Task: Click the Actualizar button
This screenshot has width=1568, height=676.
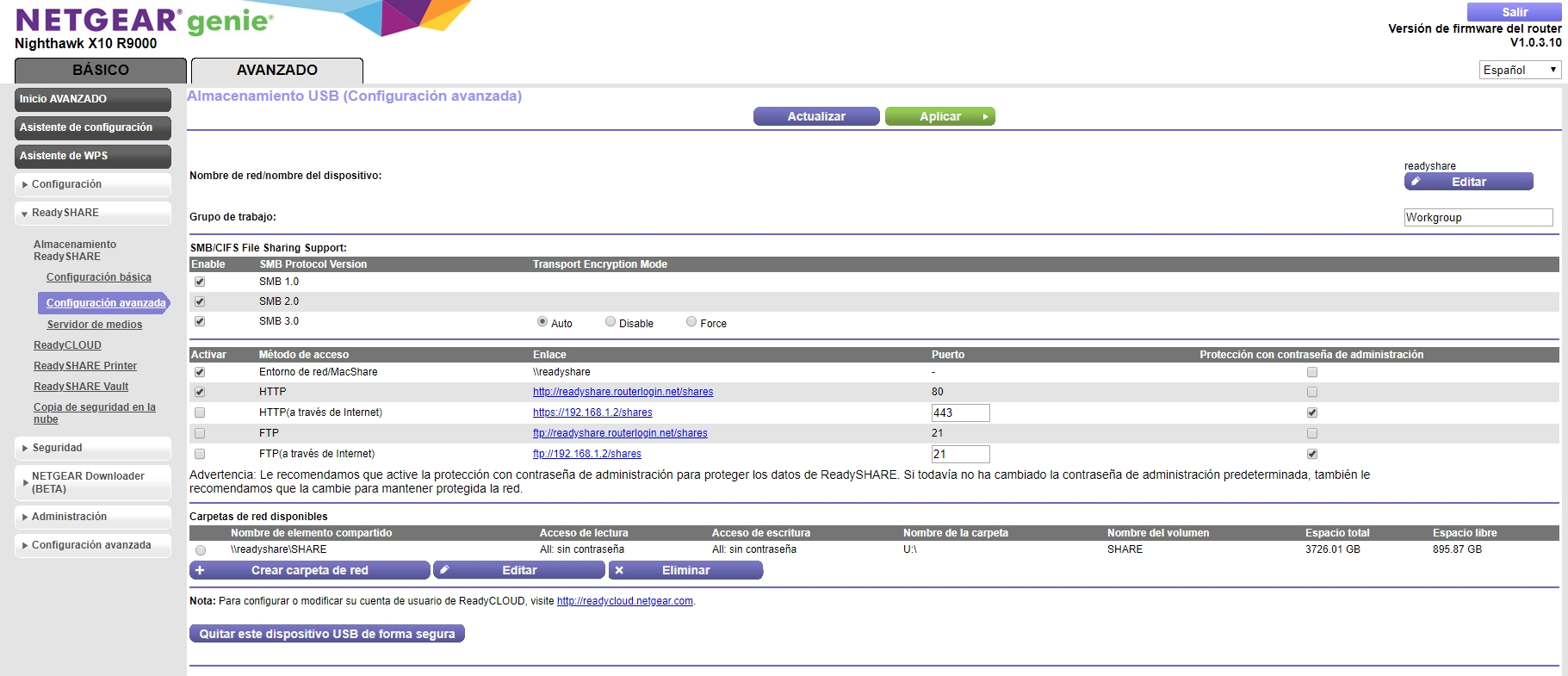Action: (x=816, y=116)
